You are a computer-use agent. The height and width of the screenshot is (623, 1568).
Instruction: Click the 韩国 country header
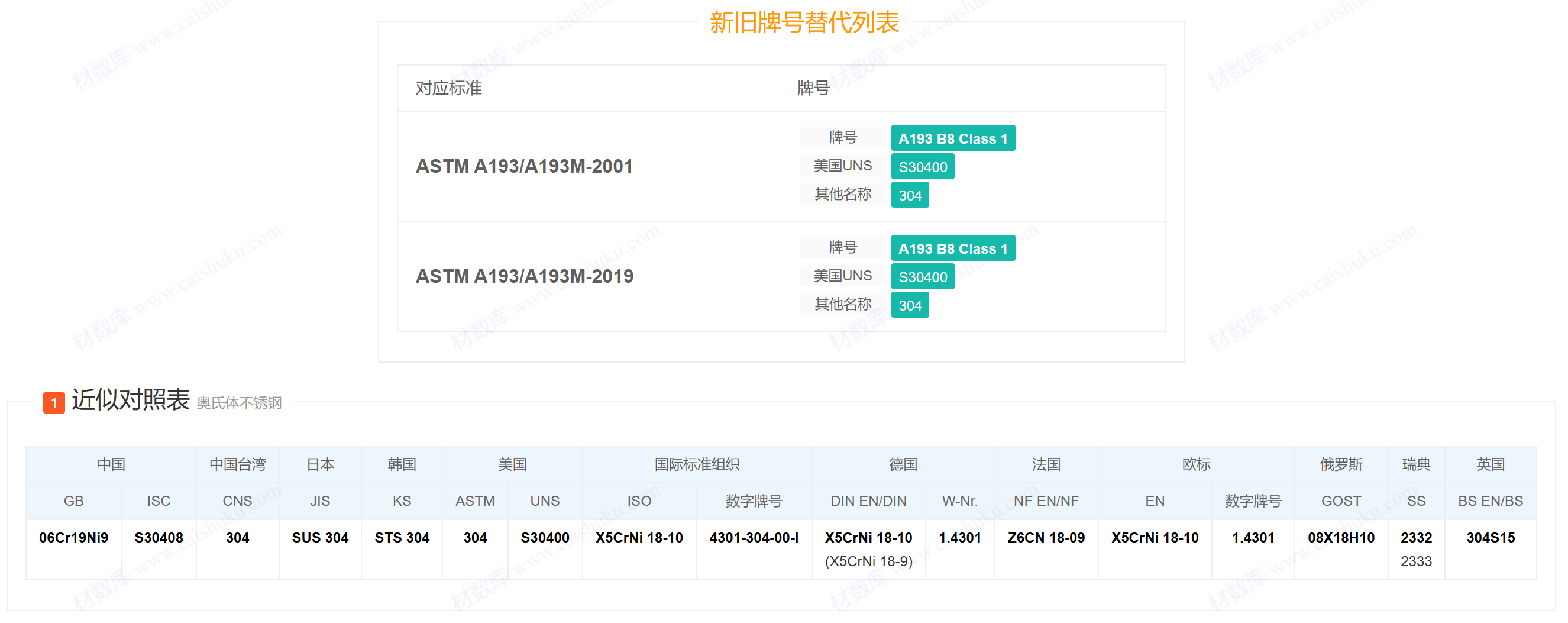(x=402, y=464)
